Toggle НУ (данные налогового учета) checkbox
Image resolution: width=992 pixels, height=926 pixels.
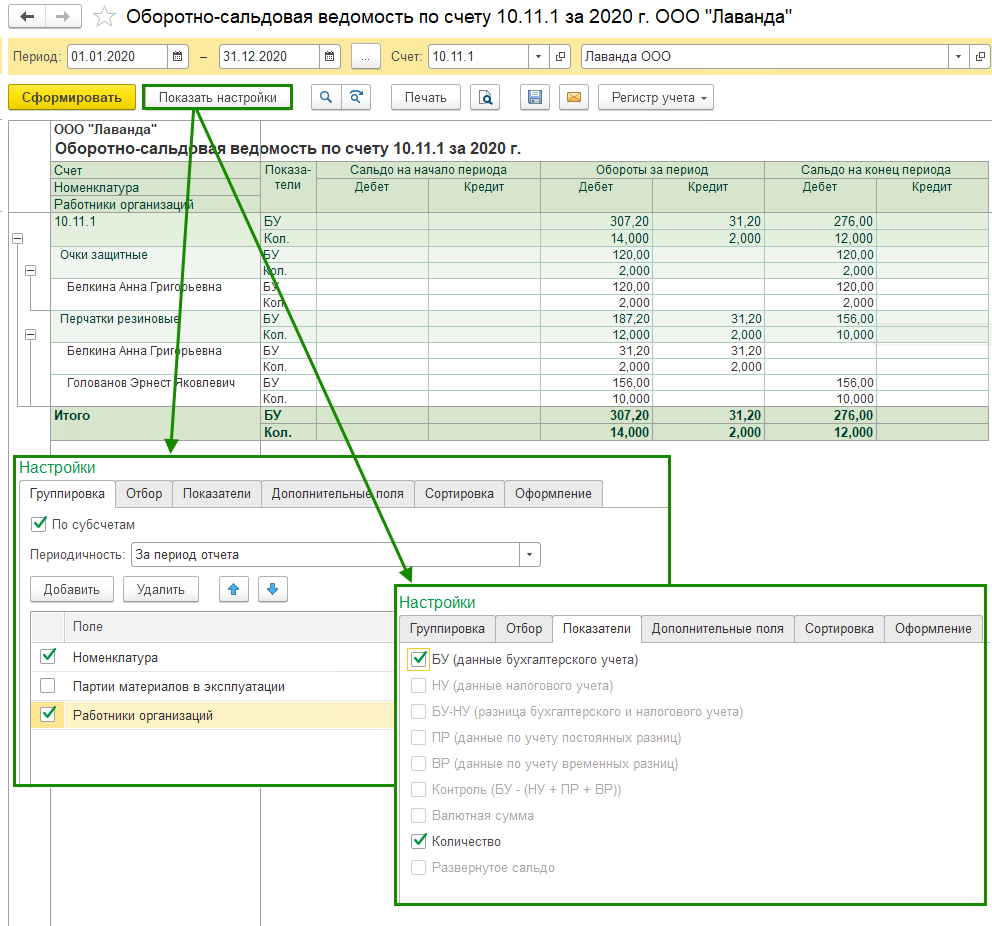418,686
